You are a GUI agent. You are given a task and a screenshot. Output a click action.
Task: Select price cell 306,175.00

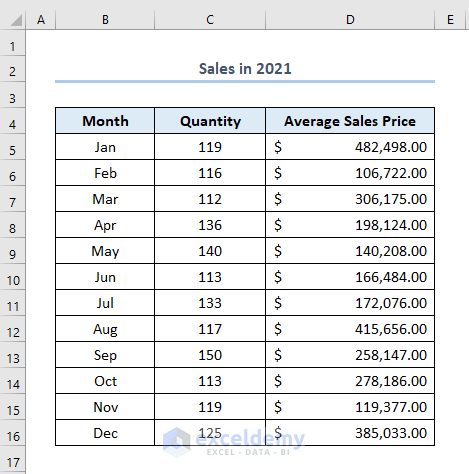tap(350, 199)
